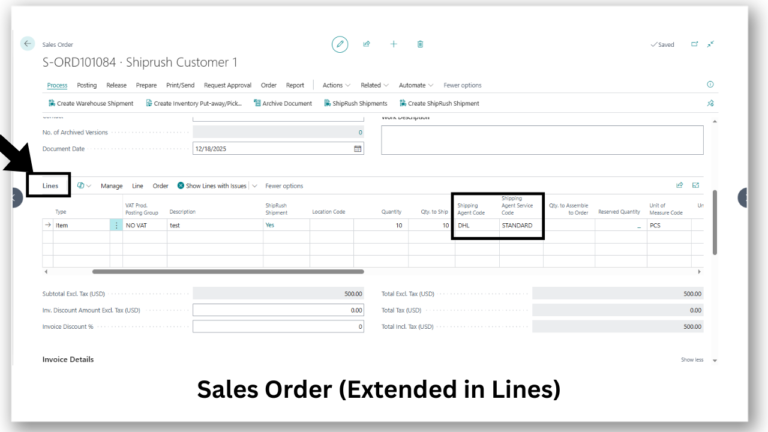
Task: Expand the Lines section to full view
Action: click(x=696, y=185)
